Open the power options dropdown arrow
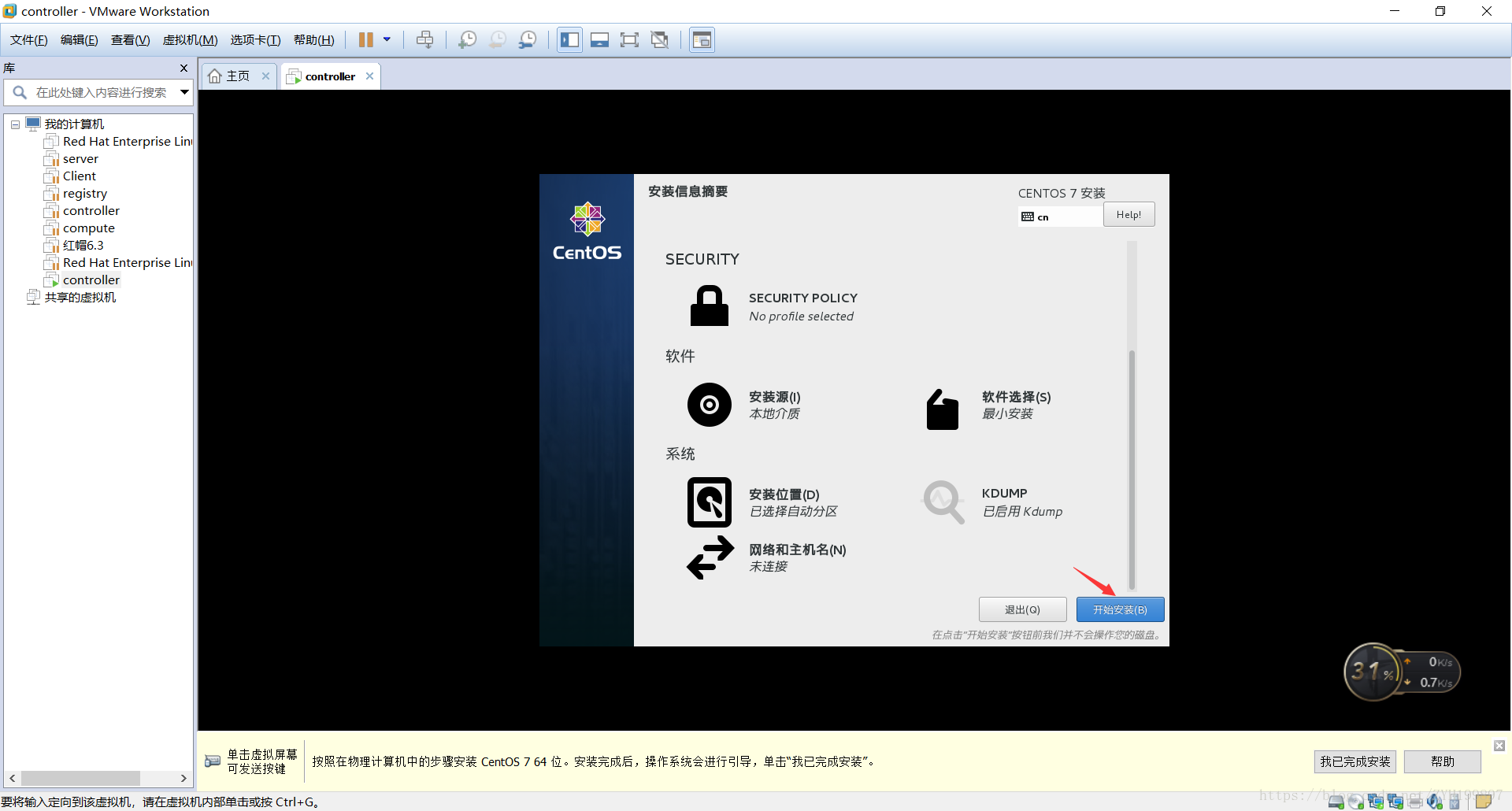Screen dimensions: 1512x811 pyautogui.click(x=387, y=39)
